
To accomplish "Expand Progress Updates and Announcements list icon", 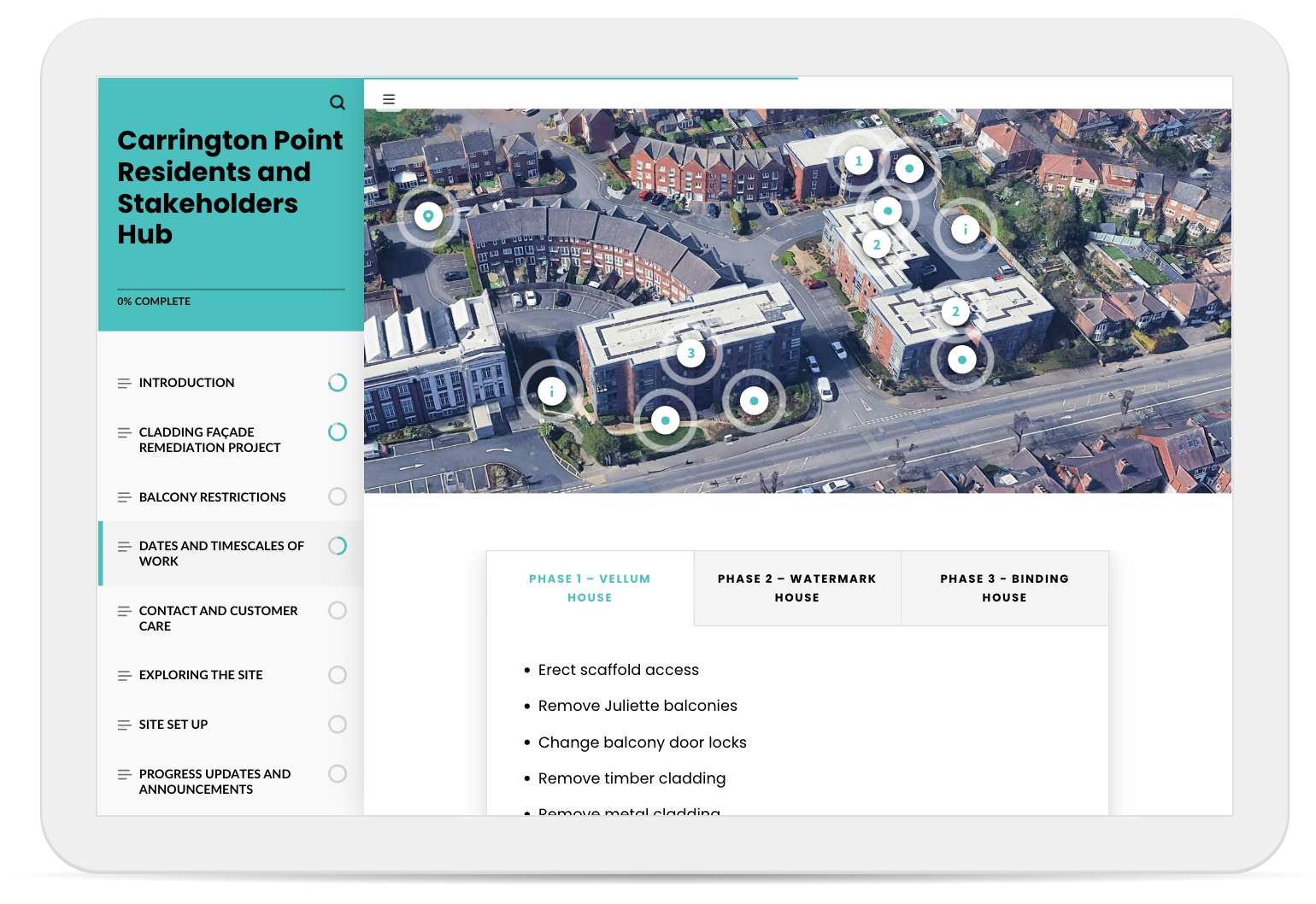I will coord(125,775).
